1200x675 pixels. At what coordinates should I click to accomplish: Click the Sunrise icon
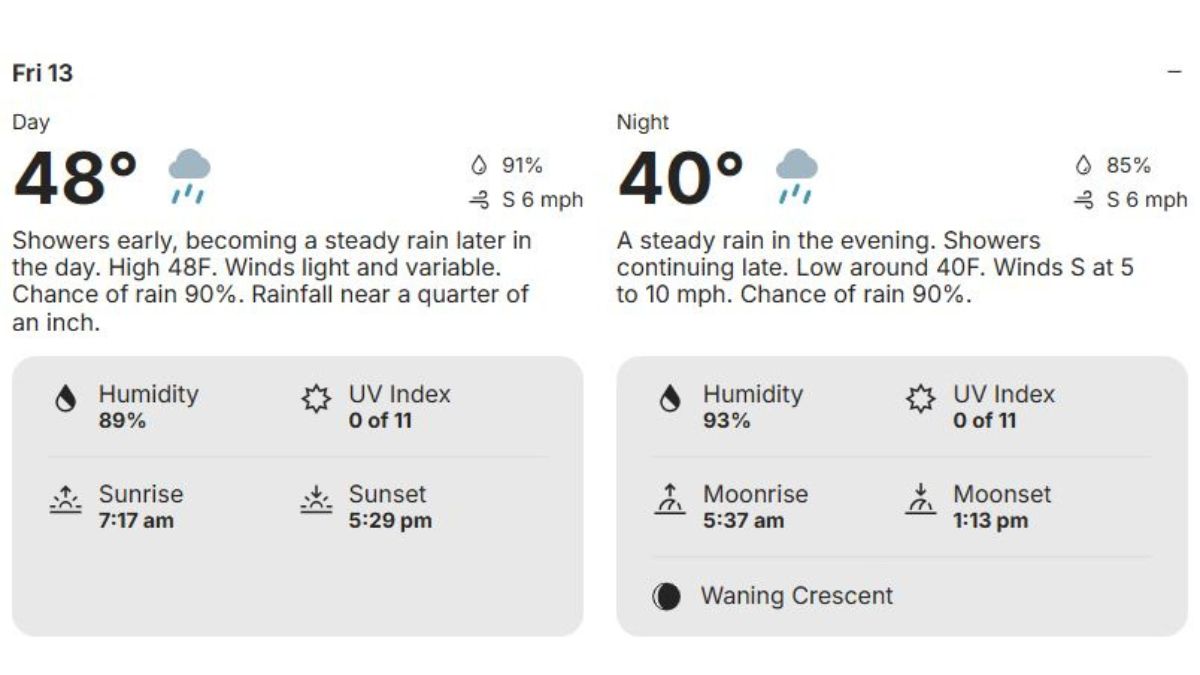pos(66,500)
